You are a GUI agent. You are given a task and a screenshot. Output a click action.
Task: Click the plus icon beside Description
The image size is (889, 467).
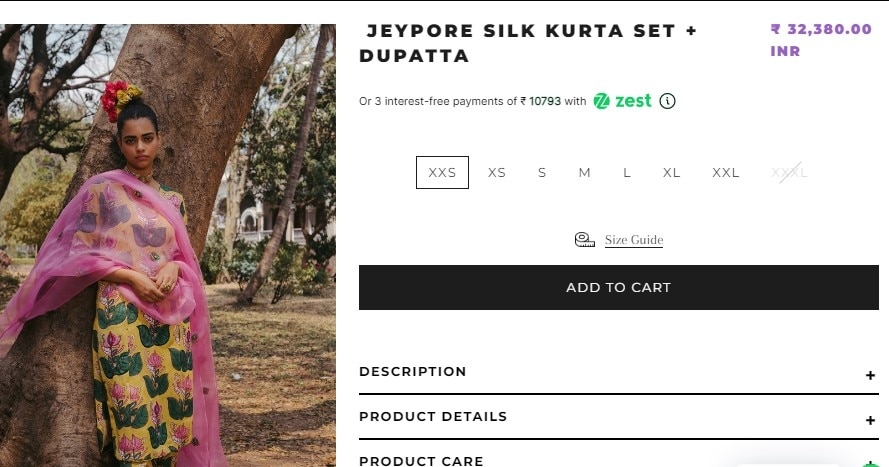coord(871,375)
